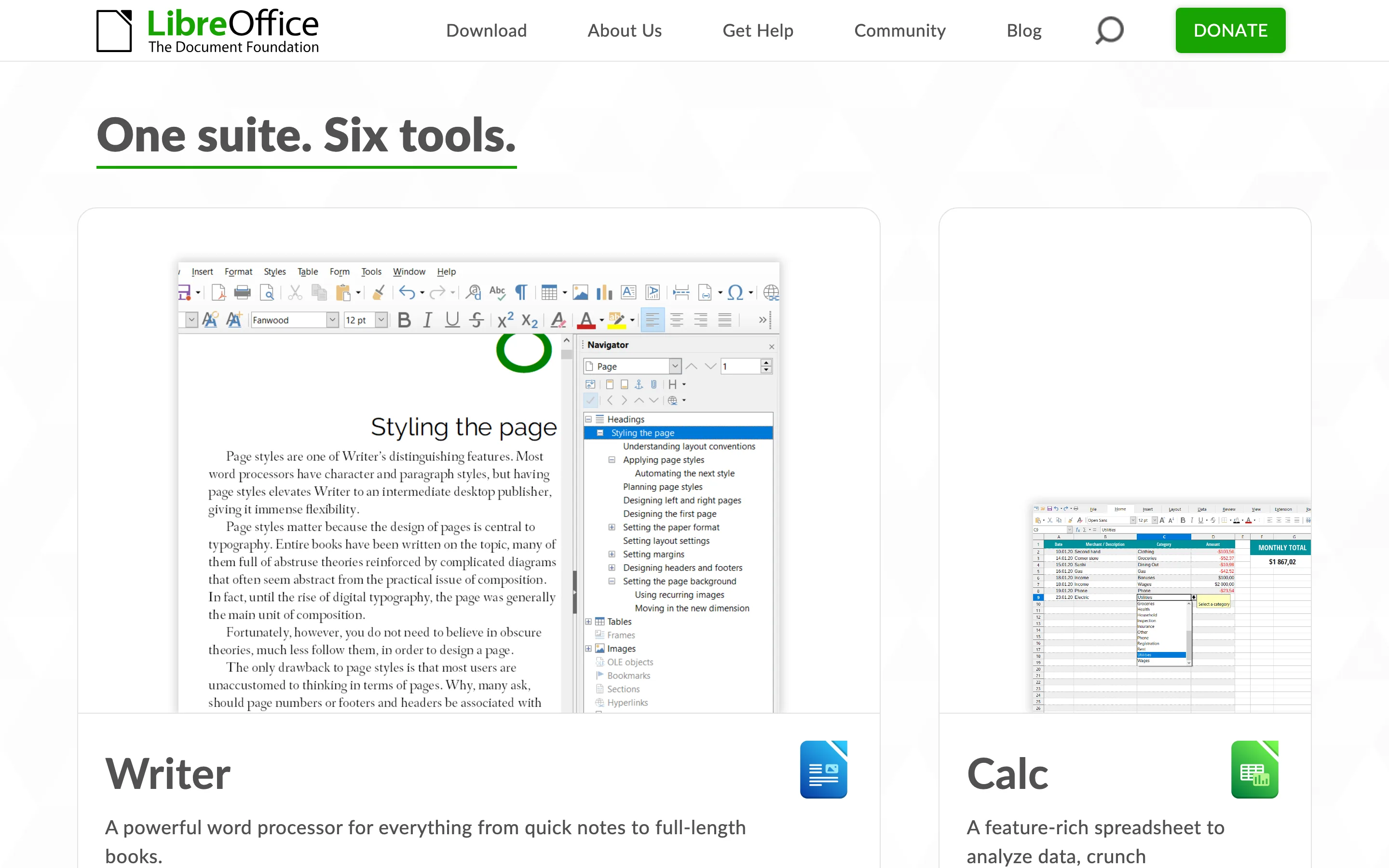The image size is (1389, 868).
Task: Toggle Navigator content view checkmark button
Action: pos(590,400)
